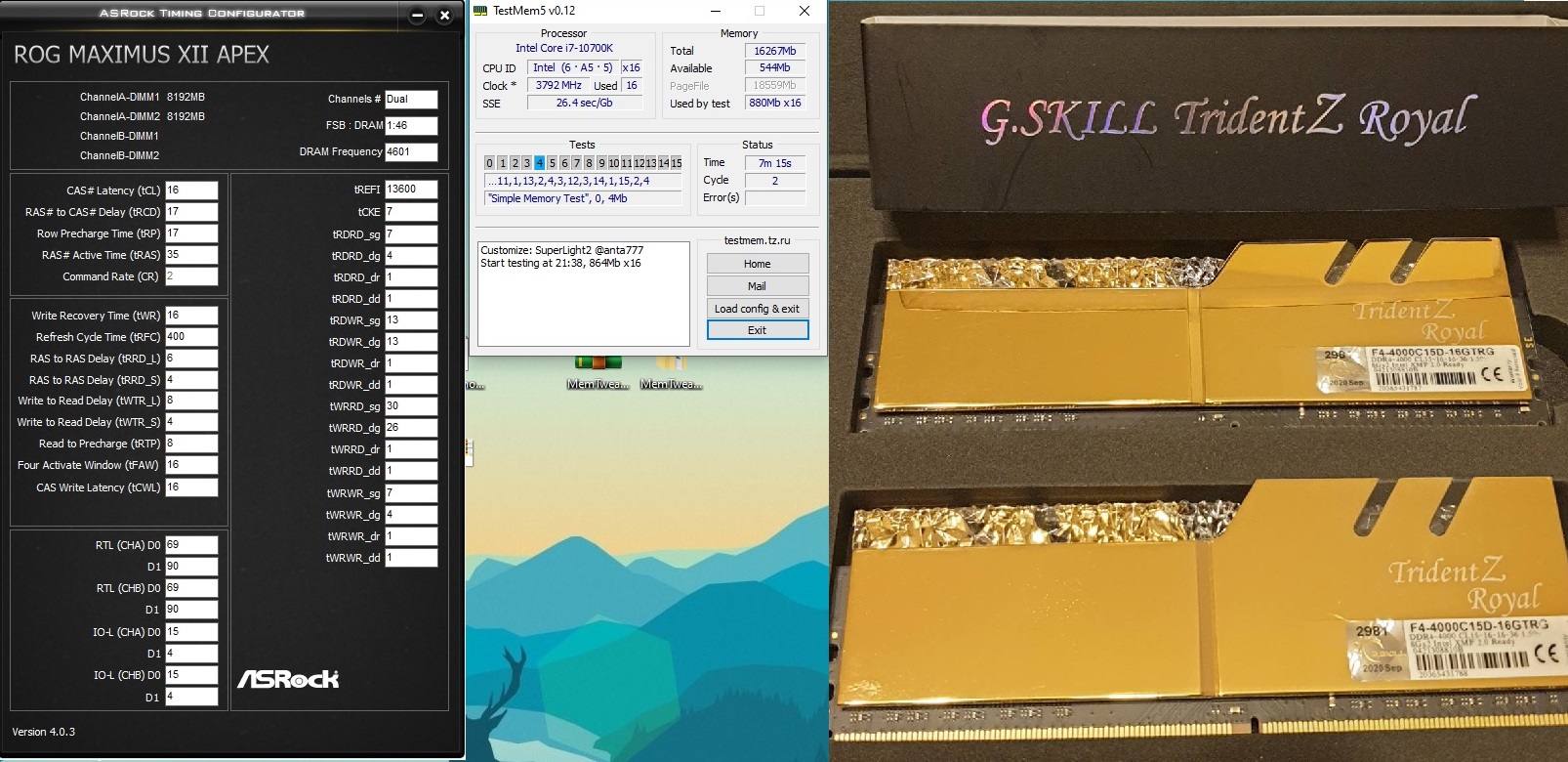The width and height of the screenshot is (1568, 762).
Task: Click the Write to Read Delay (tWTR_L) field
Action: click(x=191, y=401)
